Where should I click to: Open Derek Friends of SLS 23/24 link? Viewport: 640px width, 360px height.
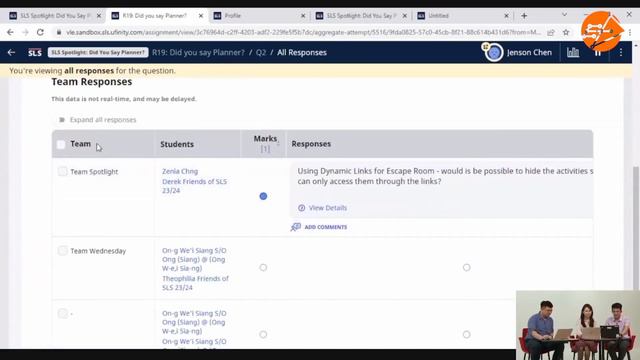click(194, 186)
